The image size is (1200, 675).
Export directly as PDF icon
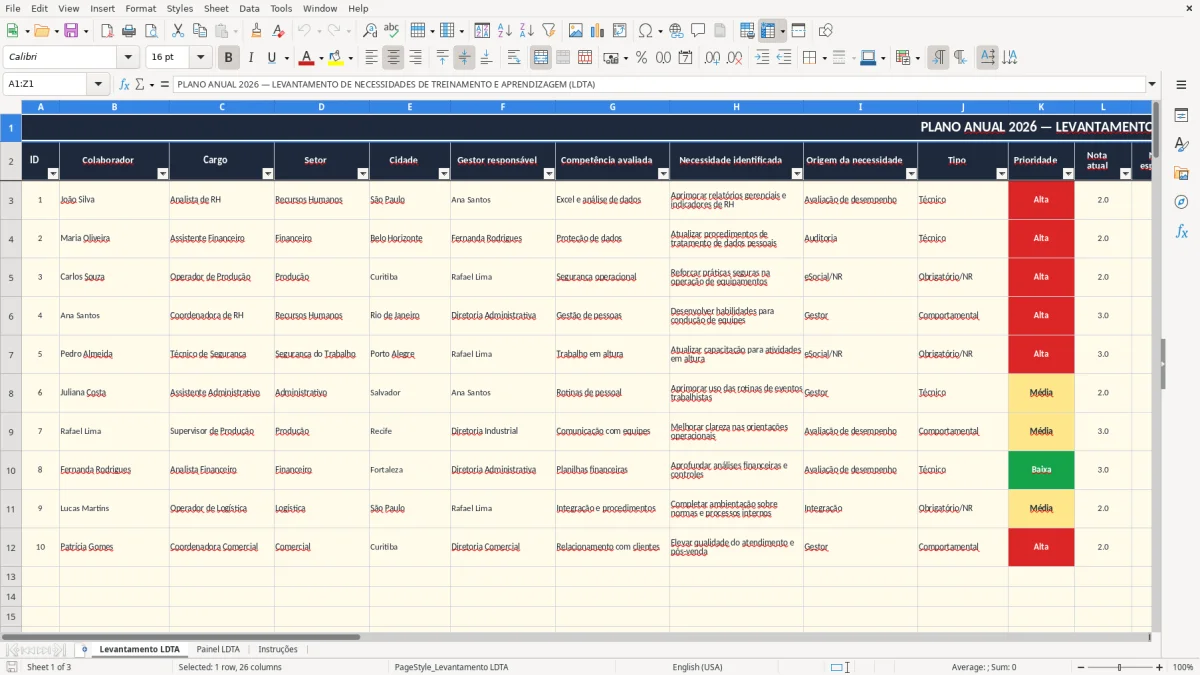click(106, 31)
